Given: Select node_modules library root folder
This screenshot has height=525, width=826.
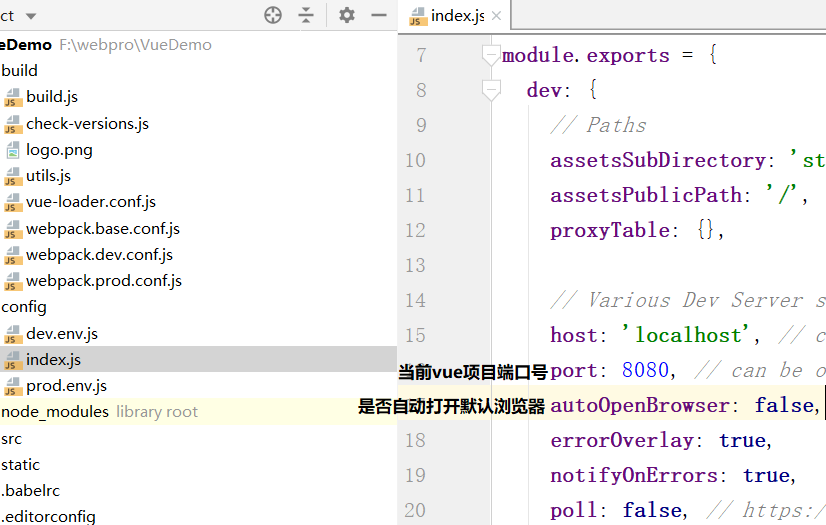Looking at the screenshot, I should tap(100, 412).
